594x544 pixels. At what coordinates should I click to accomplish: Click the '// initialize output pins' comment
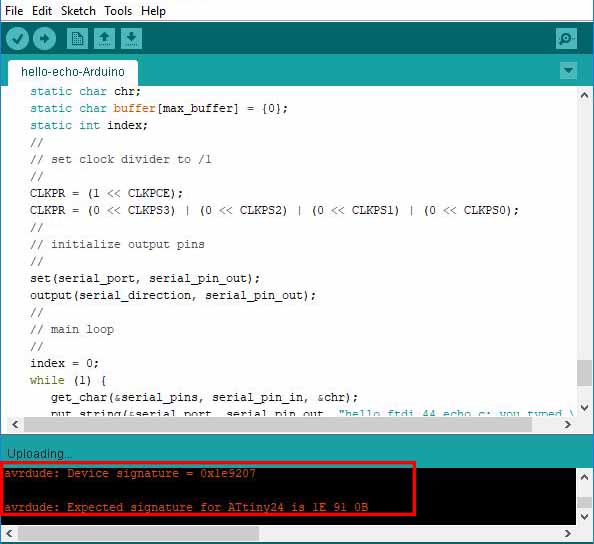pyautogui.click(x=117, y=244)
